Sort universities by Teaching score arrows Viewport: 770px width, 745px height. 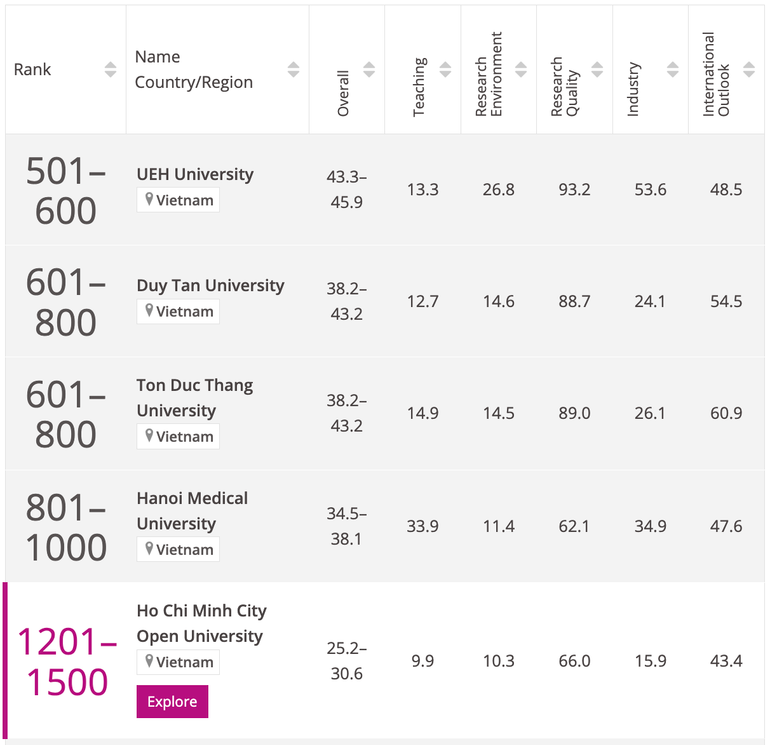[x=445, y=70]
